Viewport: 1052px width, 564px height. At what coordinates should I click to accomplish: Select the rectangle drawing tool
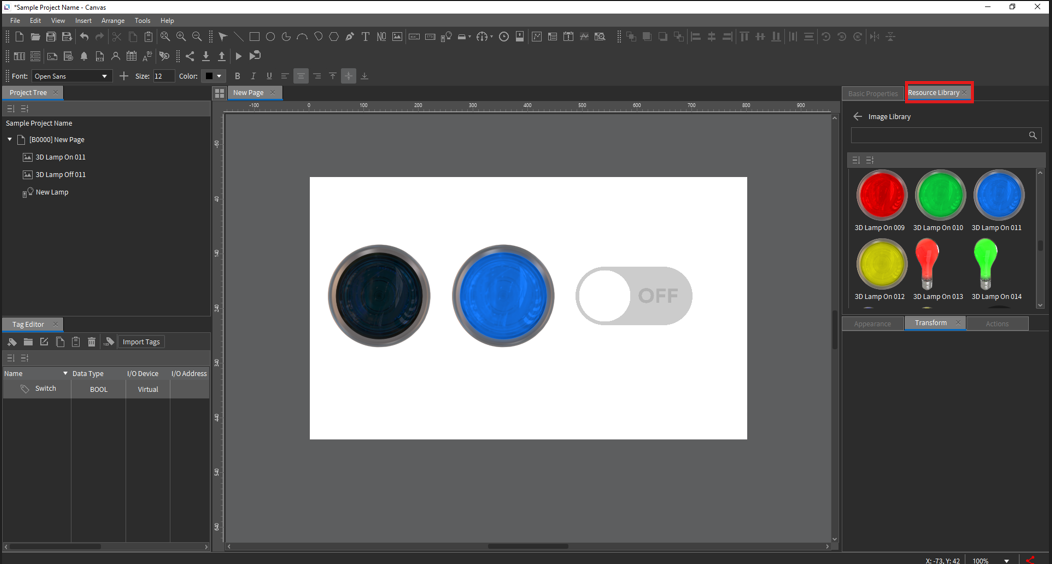(x=254, y=37)
